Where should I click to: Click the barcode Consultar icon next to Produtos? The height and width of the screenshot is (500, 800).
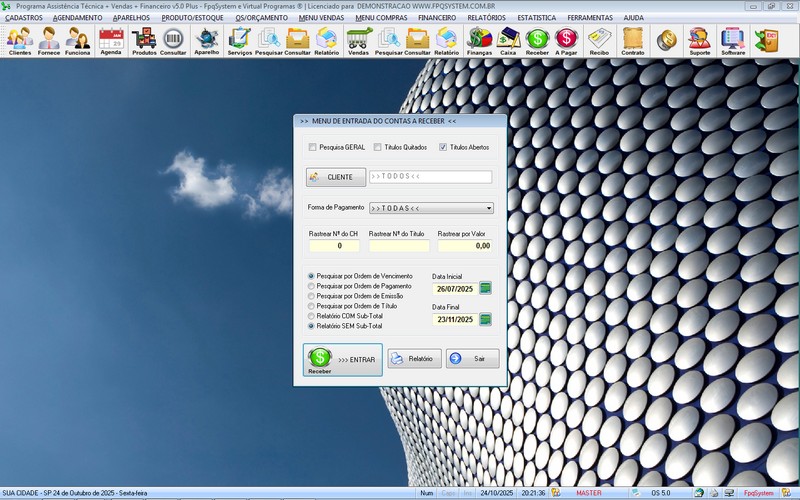[x=173, y=41]
